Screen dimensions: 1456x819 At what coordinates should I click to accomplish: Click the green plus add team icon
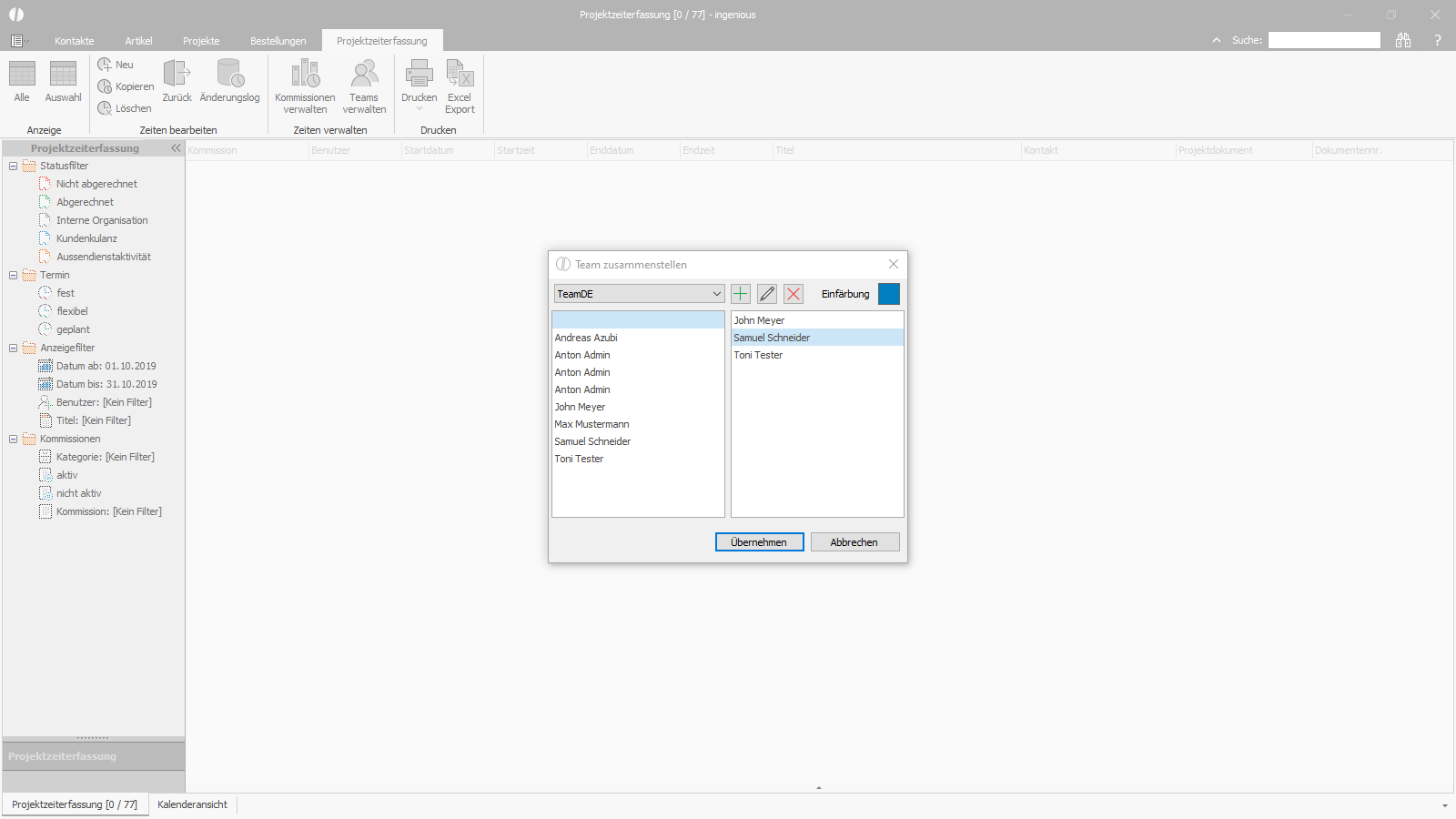[x=741, y=294]
